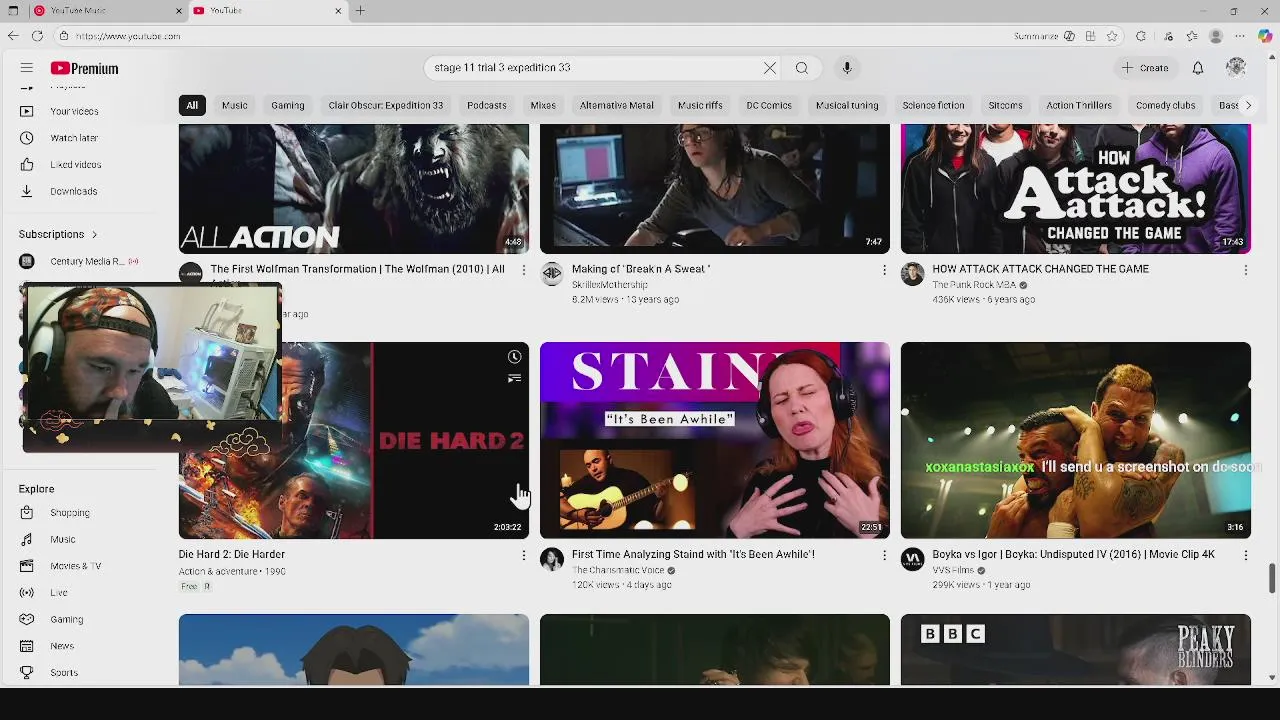Reload the page with browser refresh icon
This screenshot has width=1280, height=720.
click(x=37, y=36)
